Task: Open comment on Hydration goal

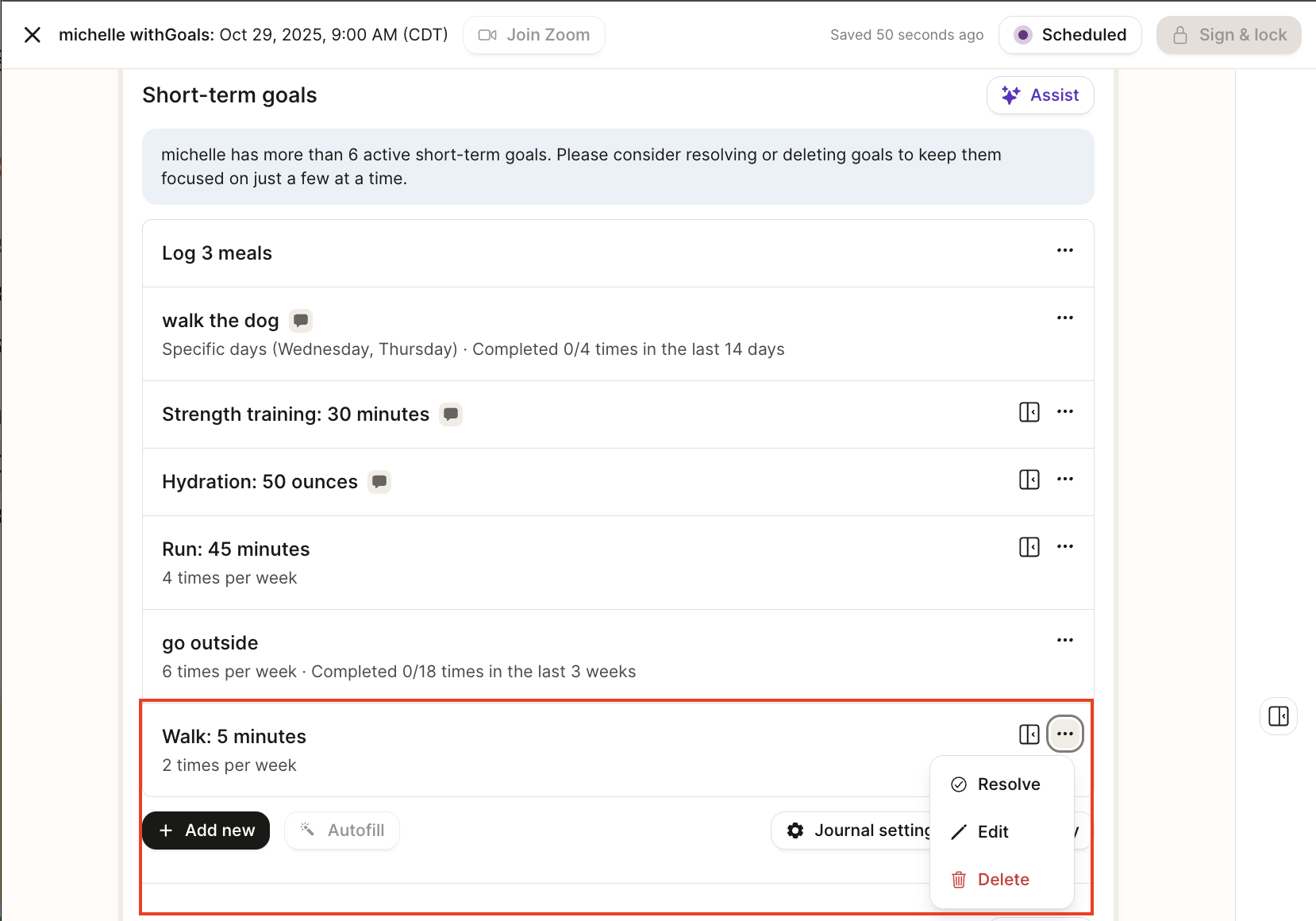Action: 379,482
